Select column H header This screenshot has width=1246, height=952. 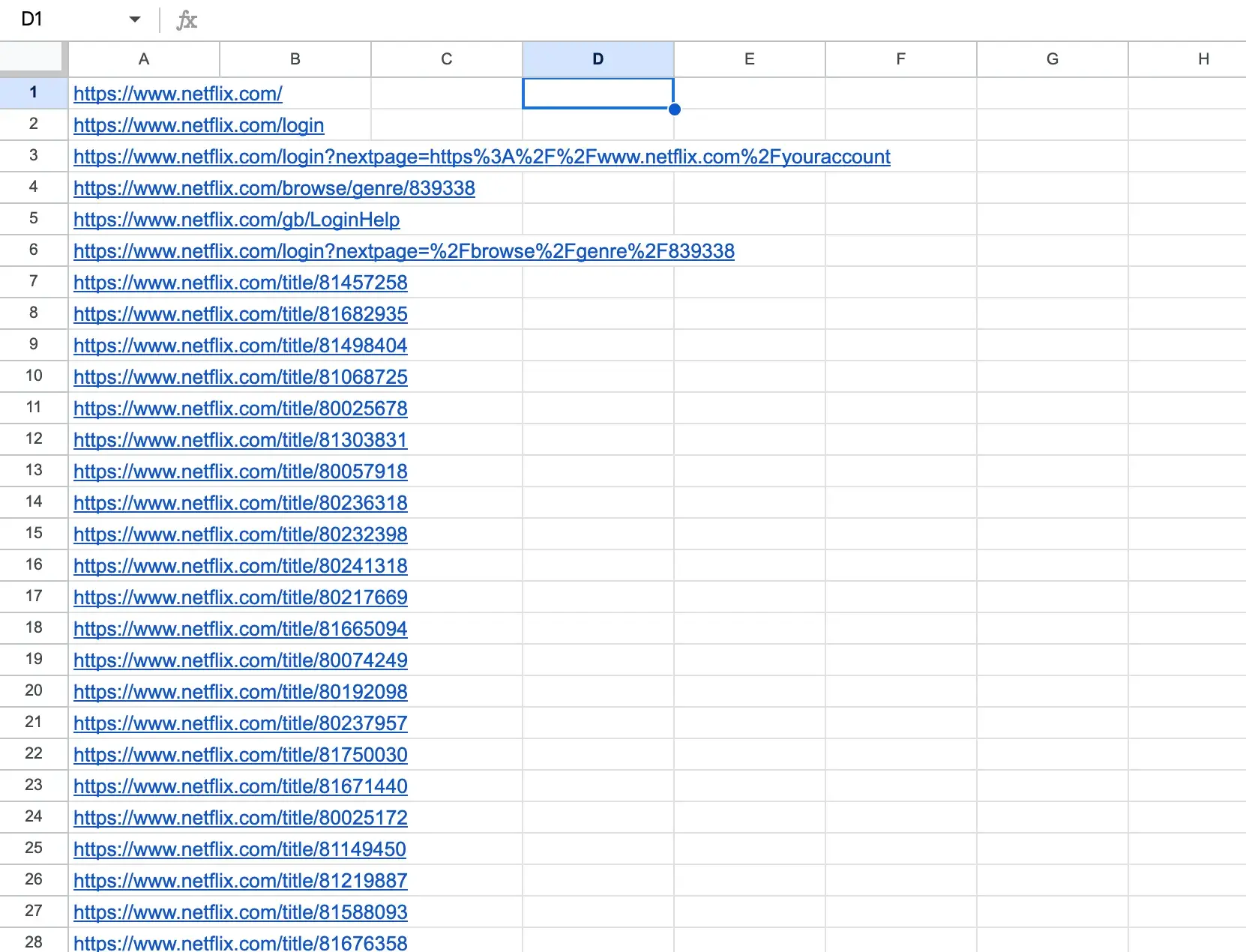tap(1203, 59)
